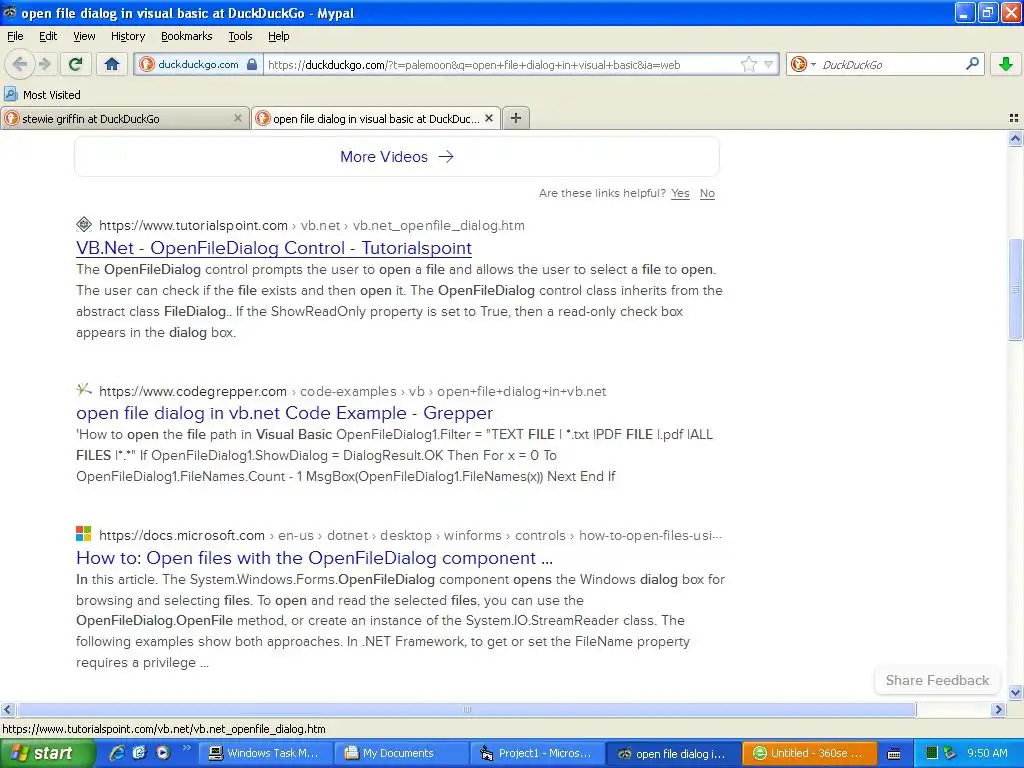Screen dimensions: 1024x768
Task: Switch to Windows Task Manager taskbar button
Action: pyautogui.click(x=264, y=753)
